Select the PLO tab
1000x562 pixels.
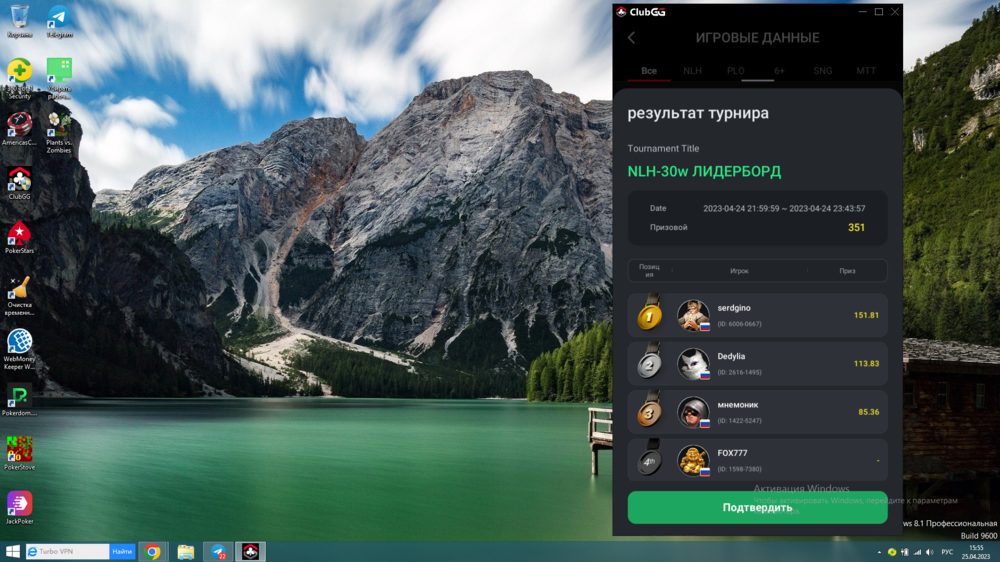click(x=735, y=71)
